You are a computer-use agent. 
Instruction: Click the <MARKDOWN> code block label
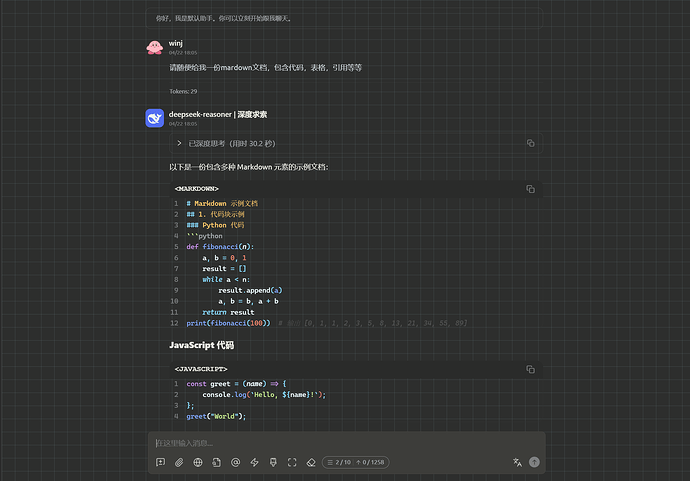pyautogui.click(x=197, y=188)
